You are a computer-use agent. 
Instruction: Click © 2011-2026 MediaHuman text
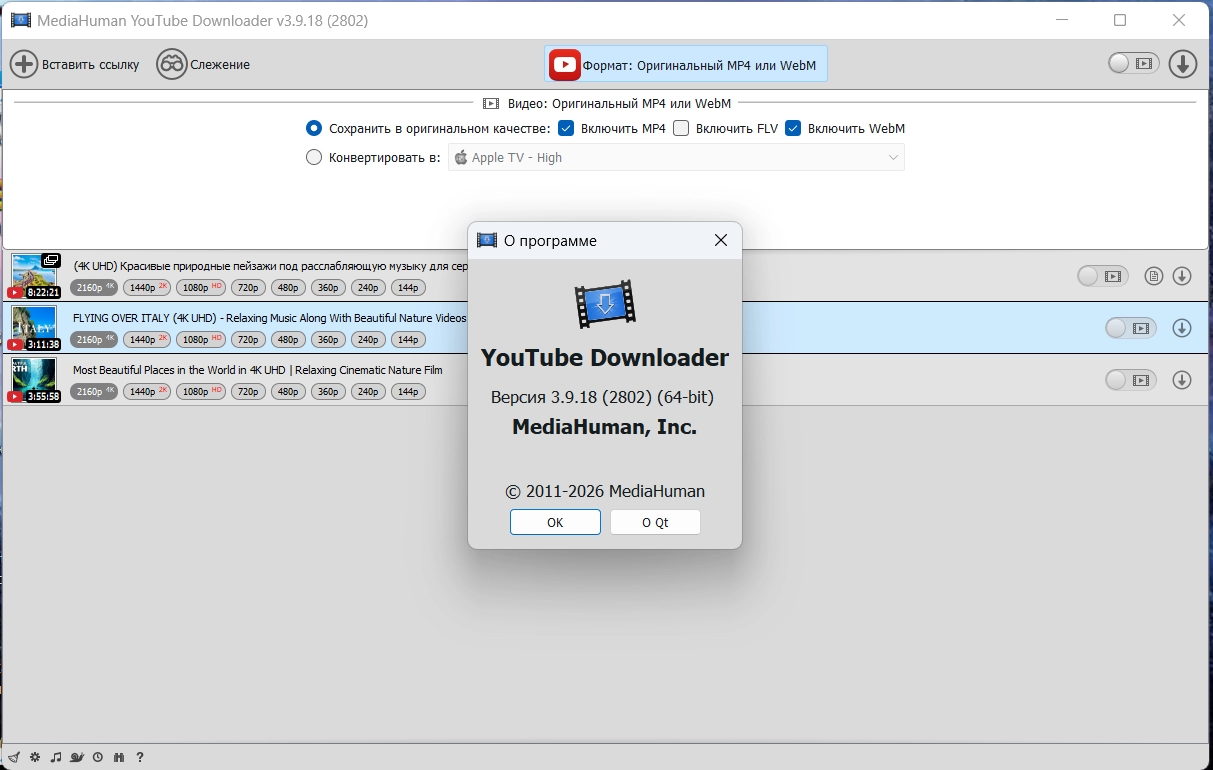(605, 491)
